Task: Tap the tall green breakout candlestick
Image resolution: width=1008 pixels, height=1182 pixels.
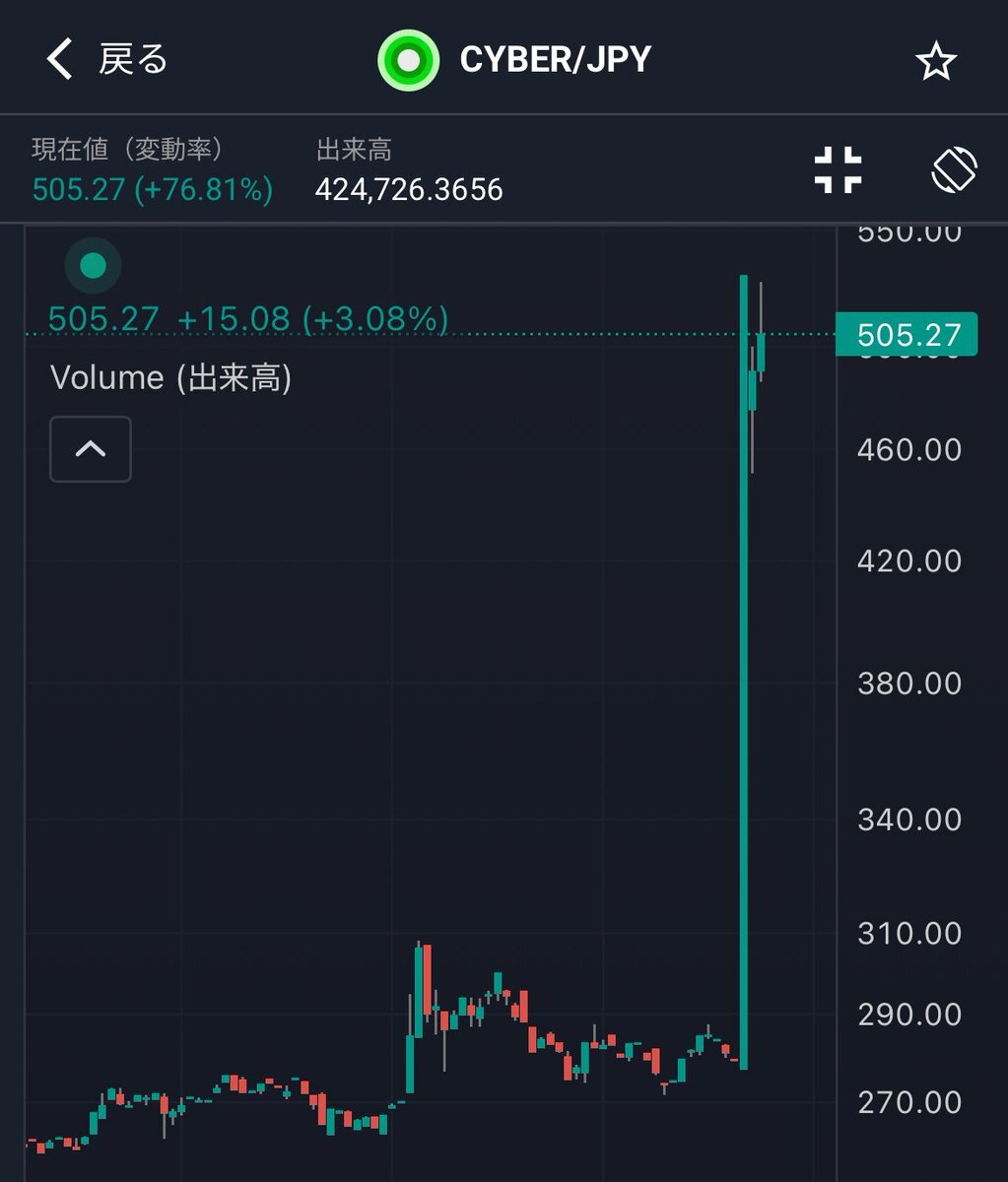Action: pos(744,672)
